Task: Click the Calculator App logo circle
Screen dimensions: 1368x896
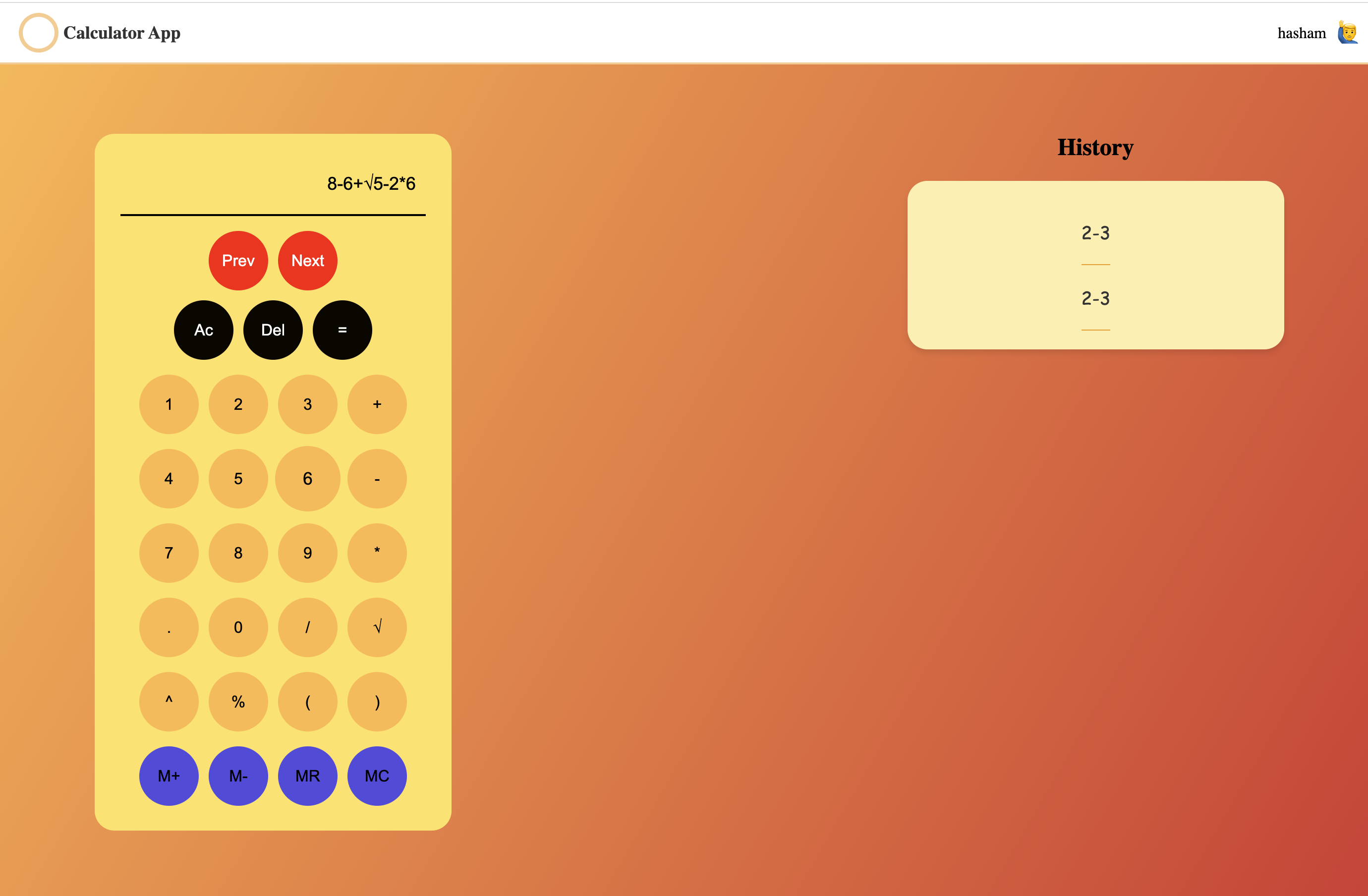Action: [38, 32]
